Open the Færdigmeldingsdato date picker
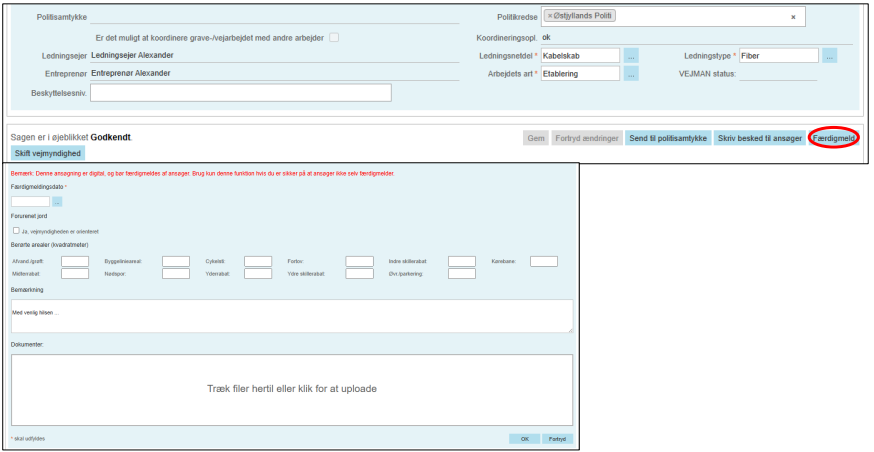This screenshot has width=874, height=452. point(57,202)
